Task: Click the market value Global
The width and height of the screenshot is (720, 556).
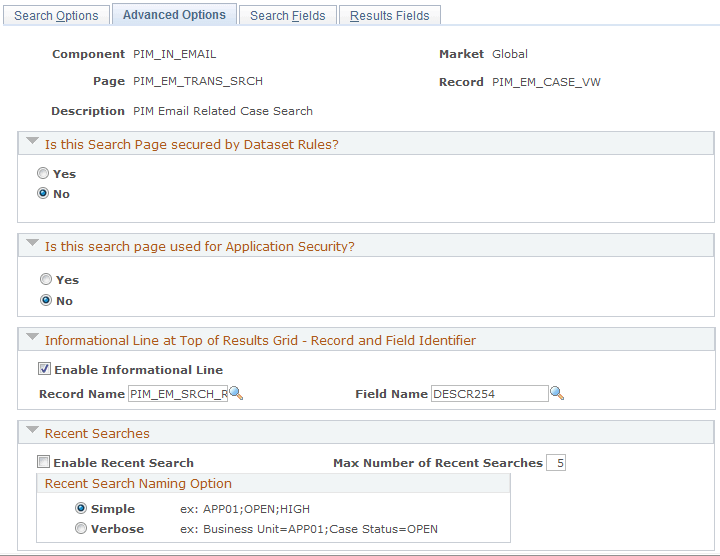Action: coord(510,54)
